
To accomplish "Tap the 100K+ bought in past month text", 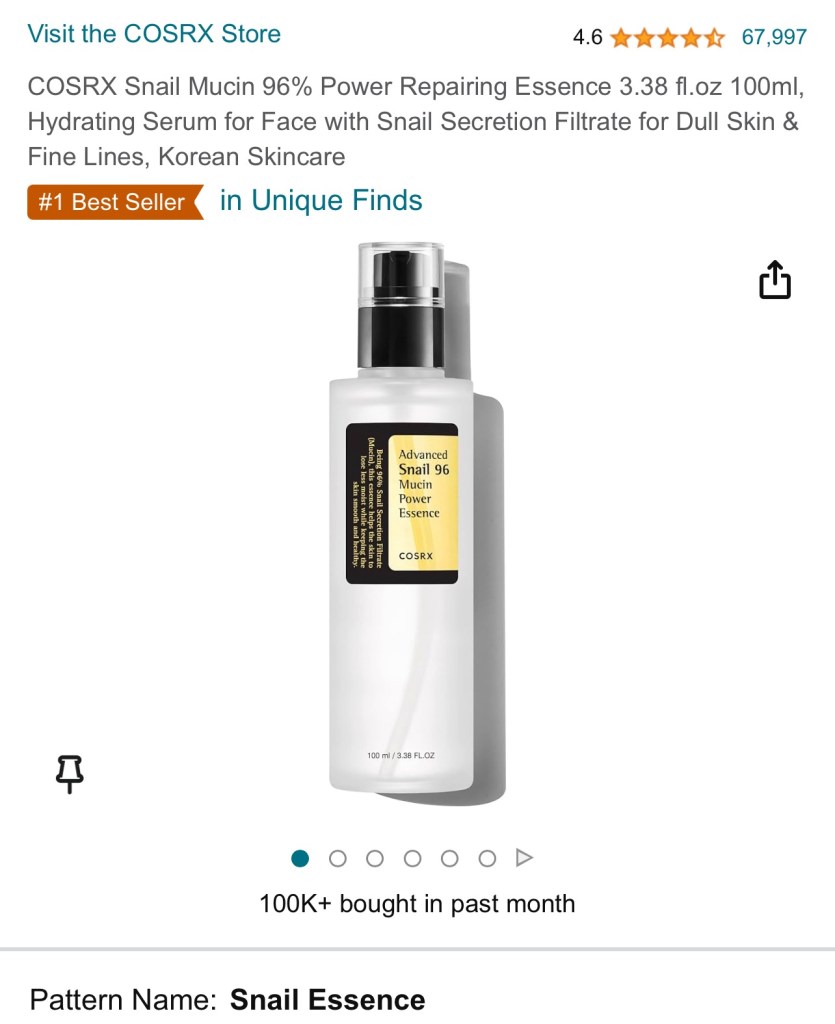I will click(x=417, y=904).
